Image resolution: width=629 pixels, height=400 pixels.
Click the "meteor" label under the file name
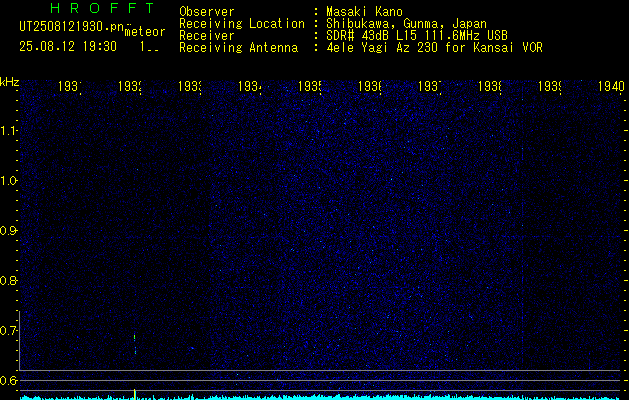(145, 32)
